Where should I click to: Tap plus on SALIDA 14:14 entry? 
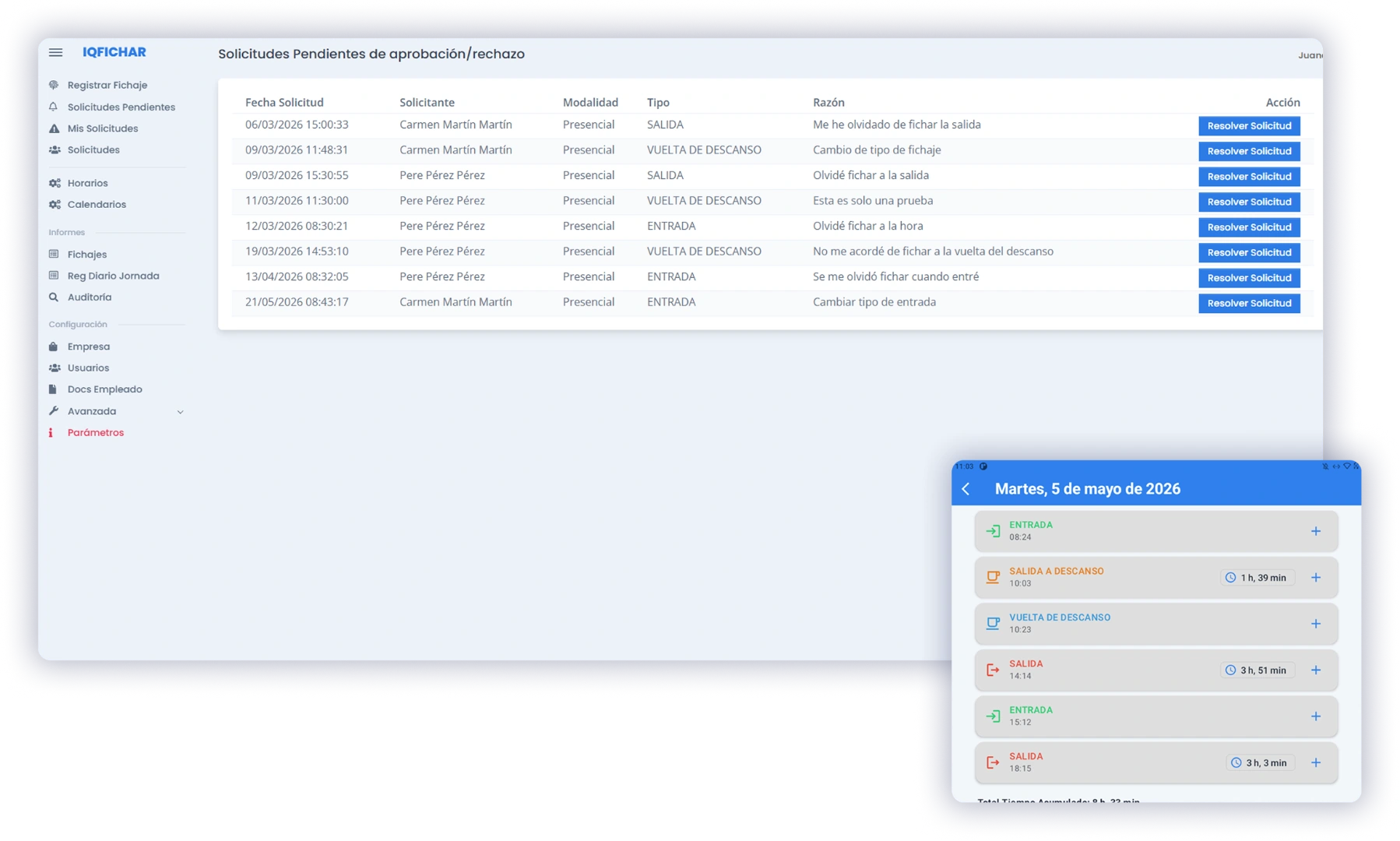(1315, 670)
